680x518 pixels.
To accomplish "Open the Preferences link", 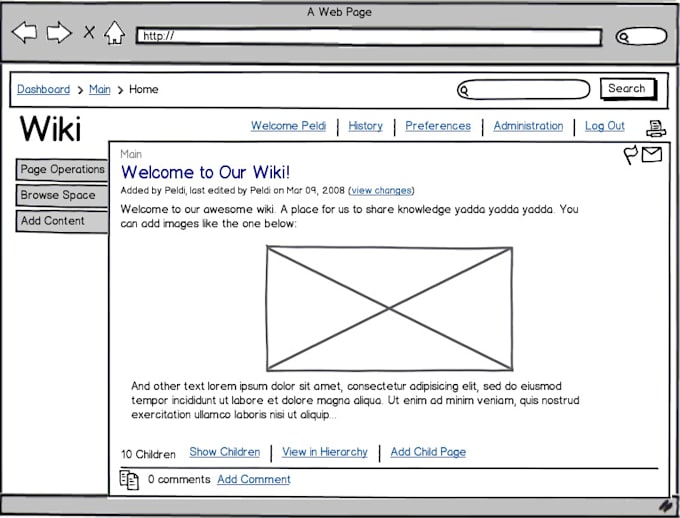I will click(x=438, y=126).
